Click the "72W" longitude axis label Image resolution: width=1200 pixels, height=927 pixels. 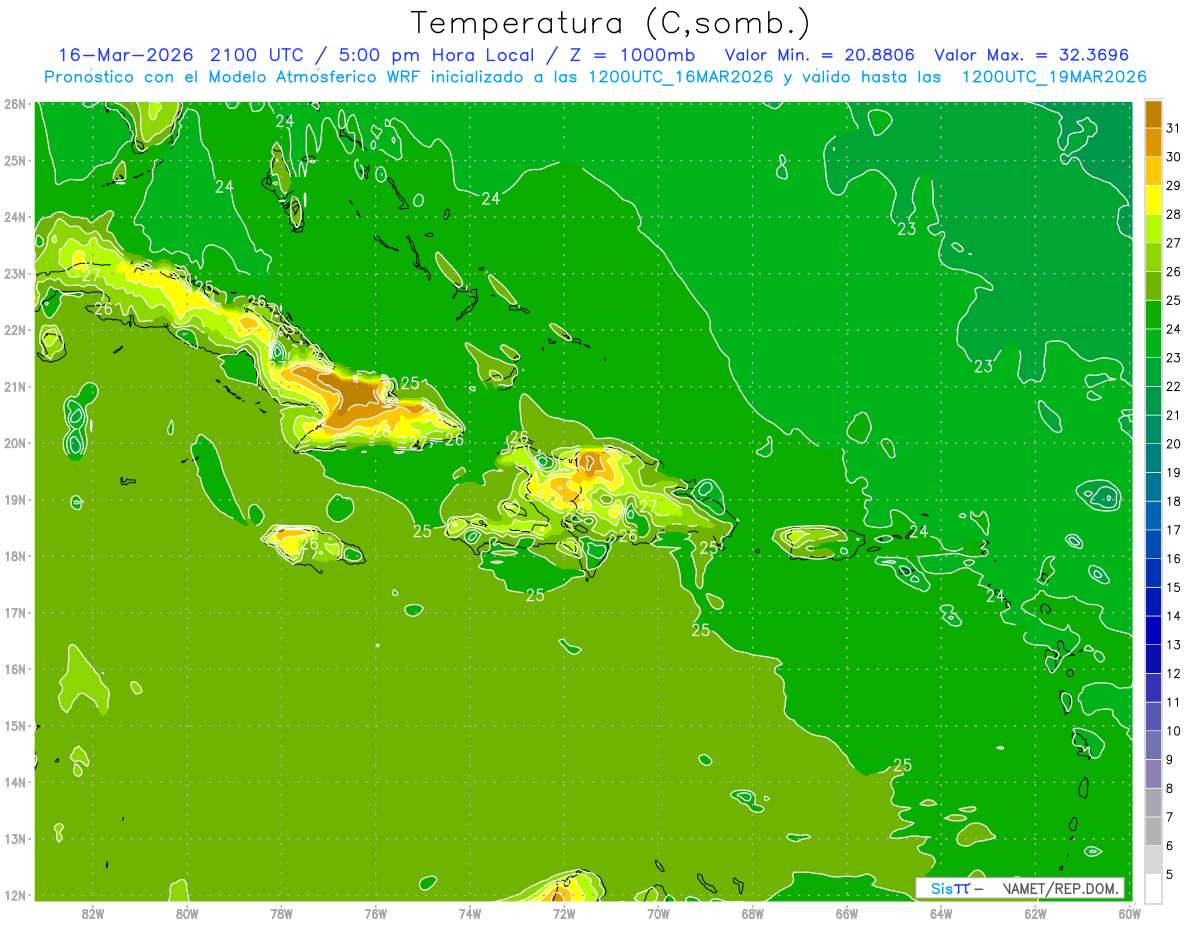[564, 913]
